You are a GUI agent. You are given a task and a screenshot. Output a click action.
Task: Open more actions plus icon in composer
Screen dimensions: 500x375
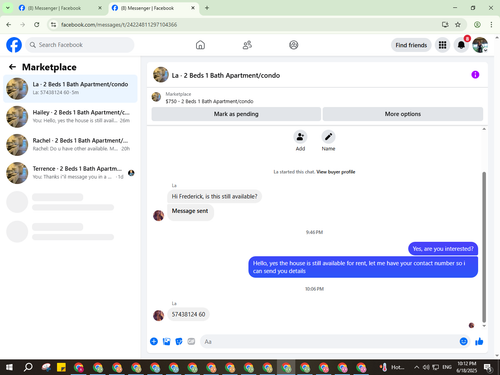(x=154, y=341)
